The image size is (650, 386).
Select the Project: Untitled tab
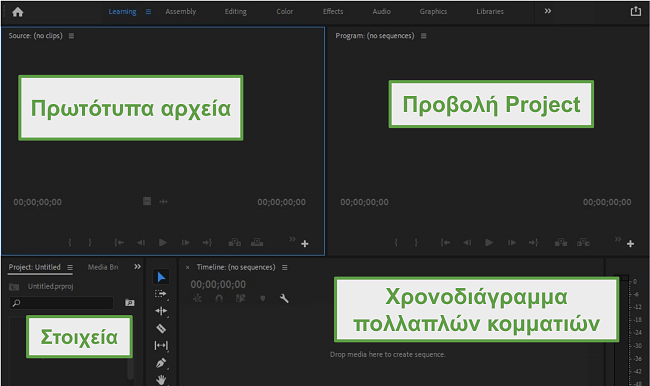click(34, 267)
